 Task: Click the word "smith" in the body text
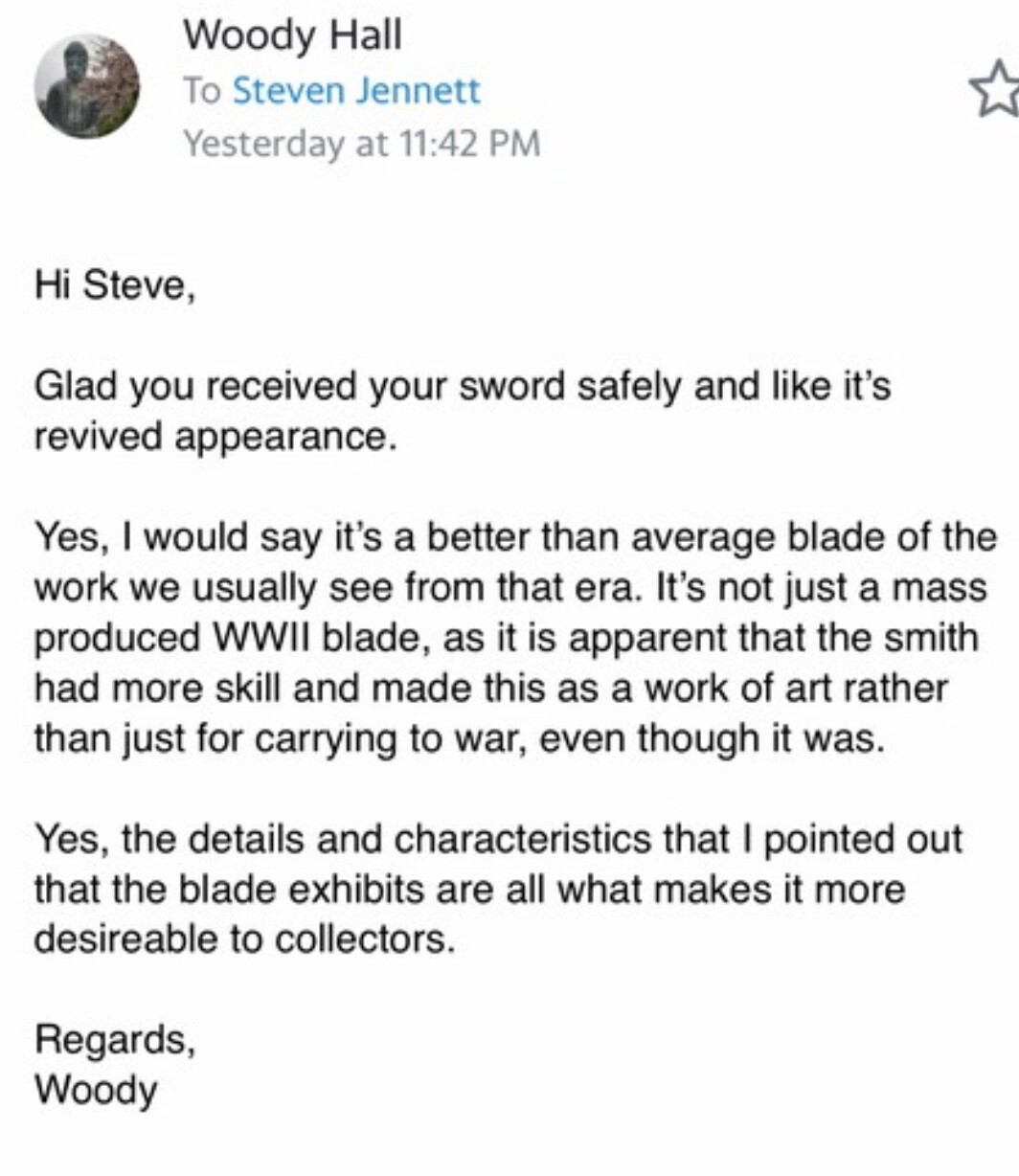[930, 638]
